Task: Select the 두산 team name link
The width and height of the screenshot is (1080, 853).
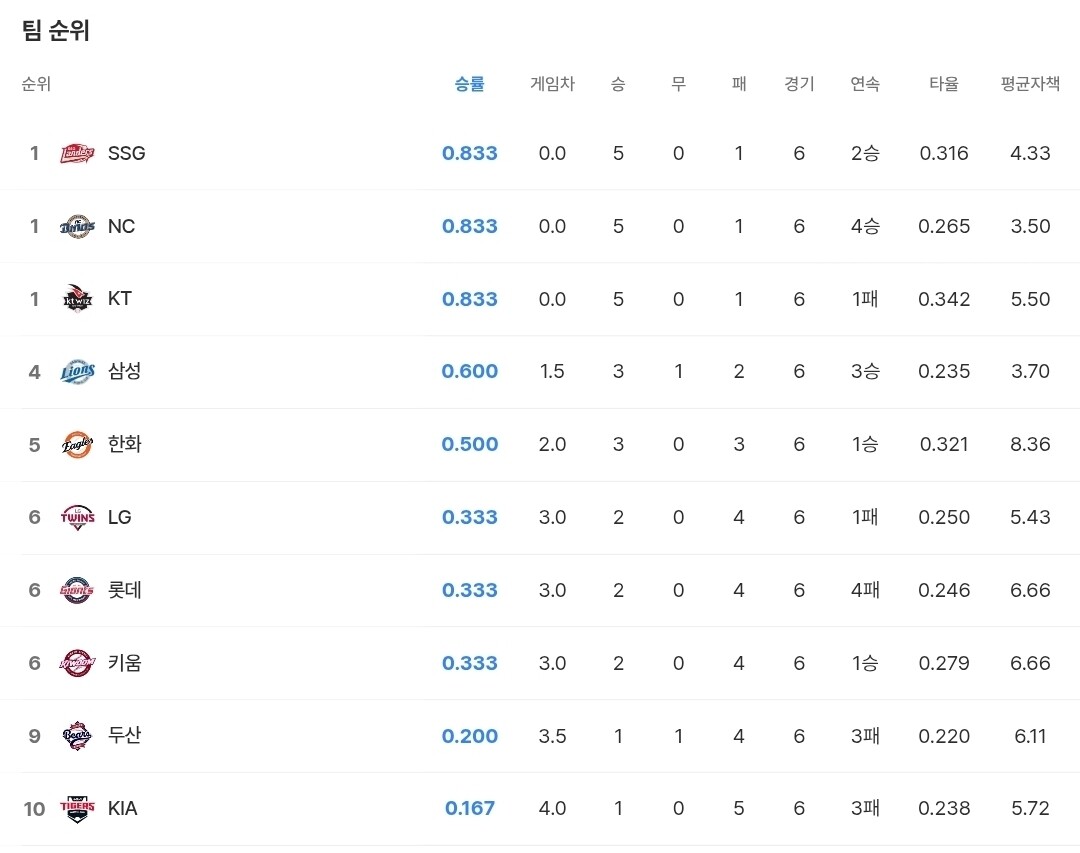Action: (125, 736)
